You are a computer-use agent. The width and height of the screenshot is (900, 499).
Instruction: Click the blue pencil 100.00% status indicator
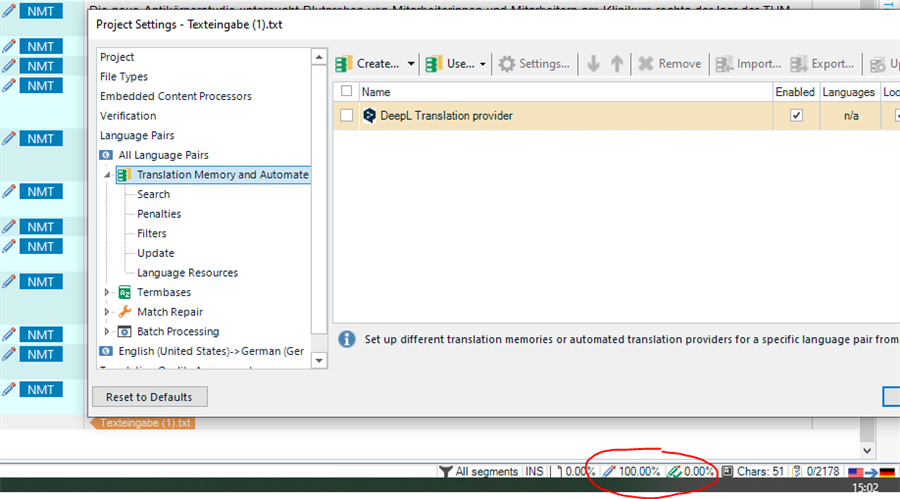coord(631,471)
